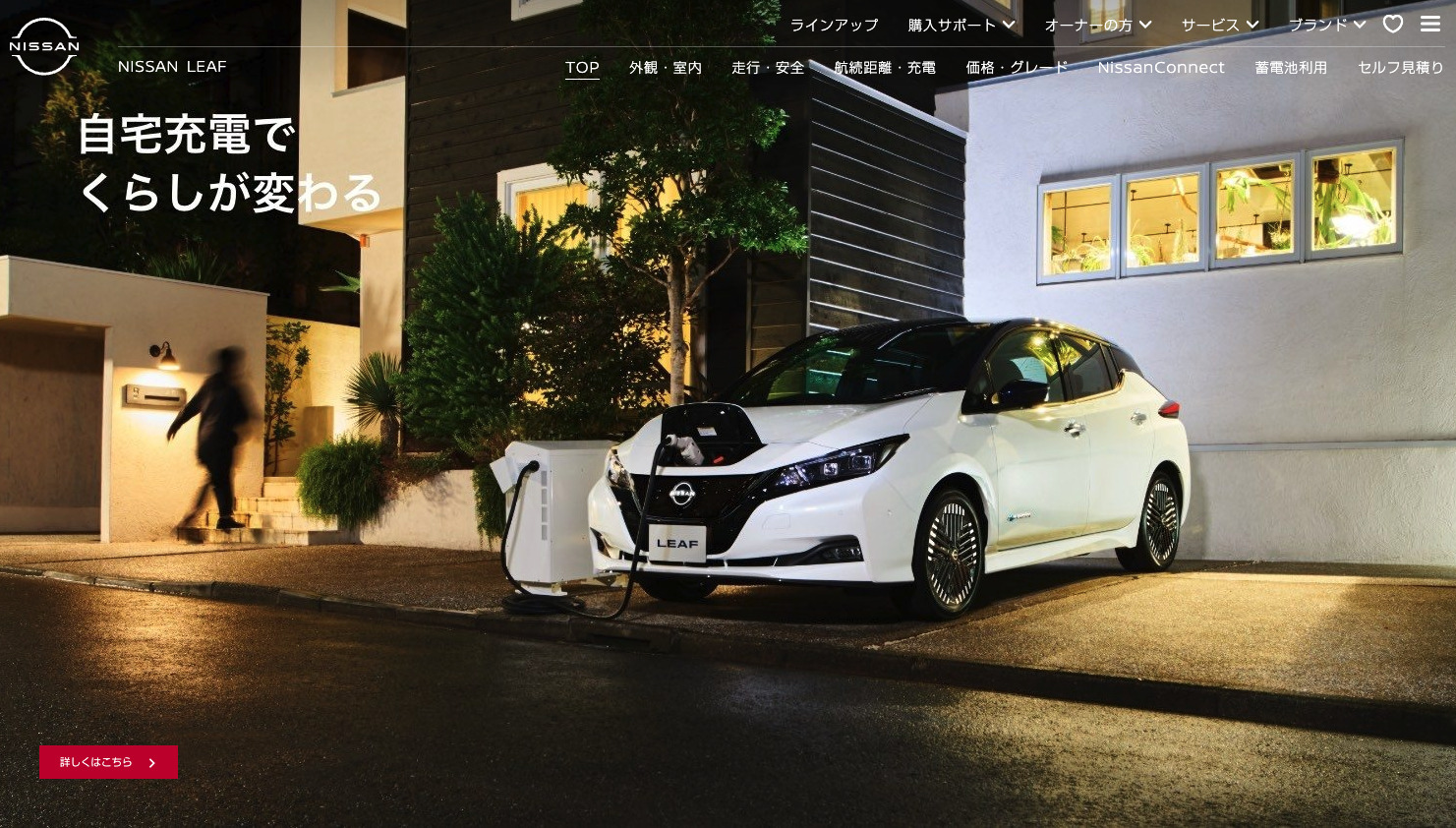This screenshot has width=1456, height=828.
Task: Click the 自宅充電でくらしが変わる headline text
Action: tap(229, 163)
